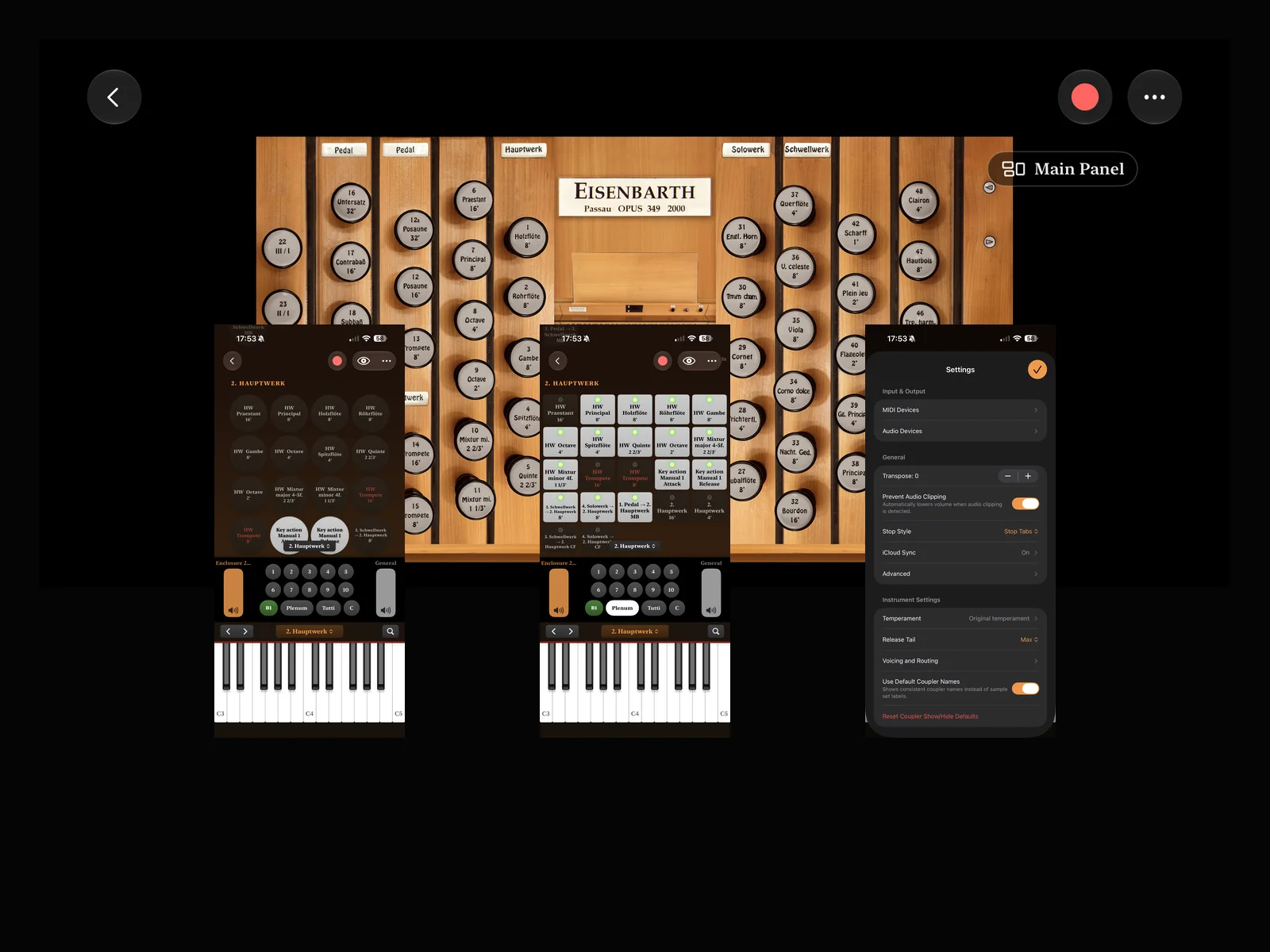
Task: Open Temperament settings row
Action: tap(960, 618)
